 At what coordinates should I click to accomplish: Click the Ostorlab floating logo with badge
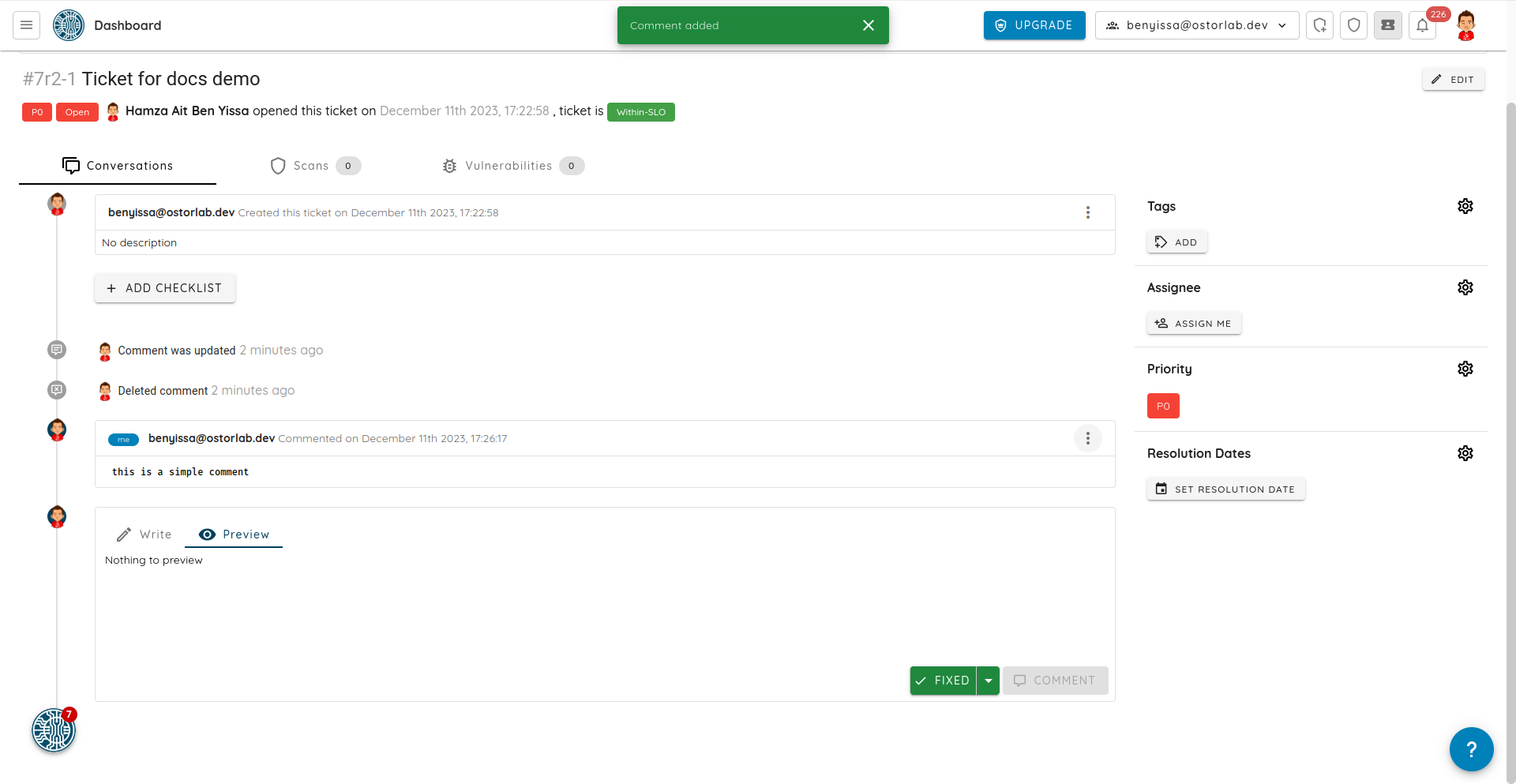tap(54, 730)
